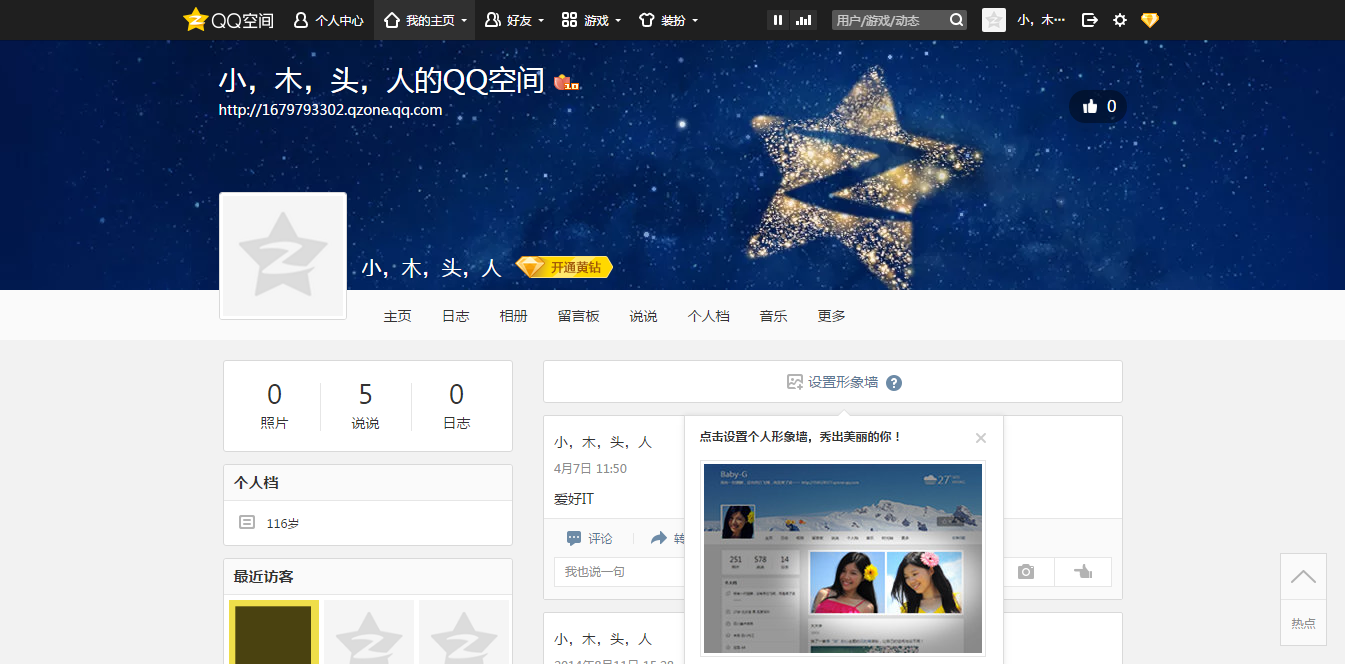Click the post author name above 4月7日
1345x664 pixels.
click(603, 442)
